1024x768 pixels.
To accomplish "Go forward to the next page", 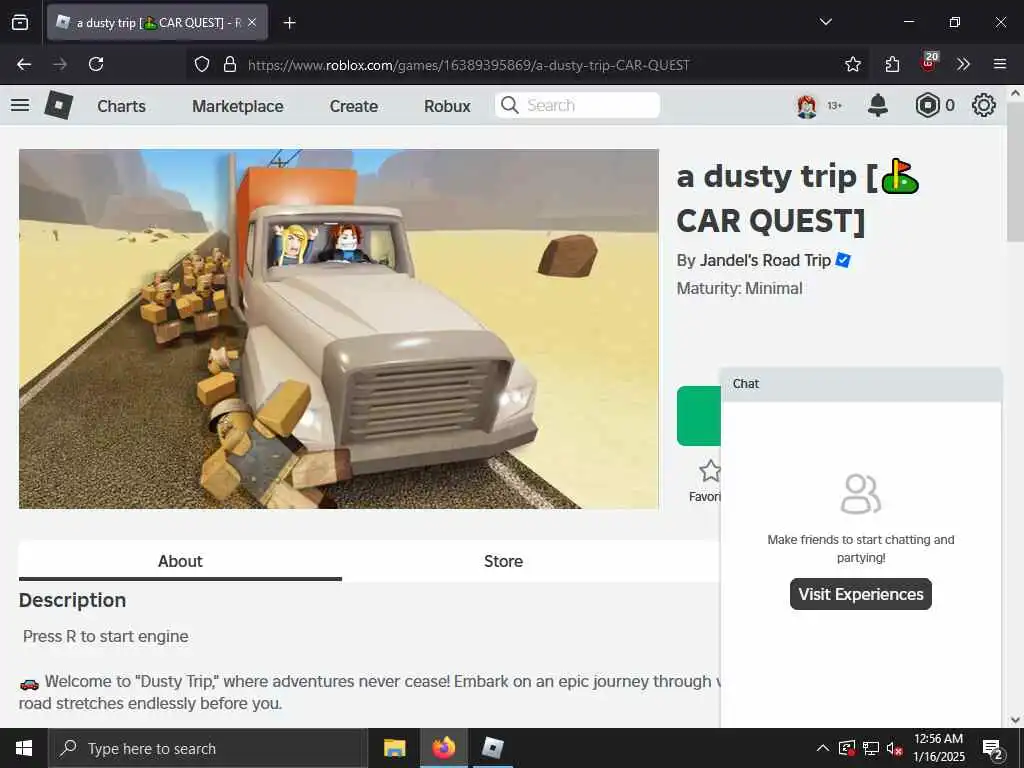I will tap(60, 64).
